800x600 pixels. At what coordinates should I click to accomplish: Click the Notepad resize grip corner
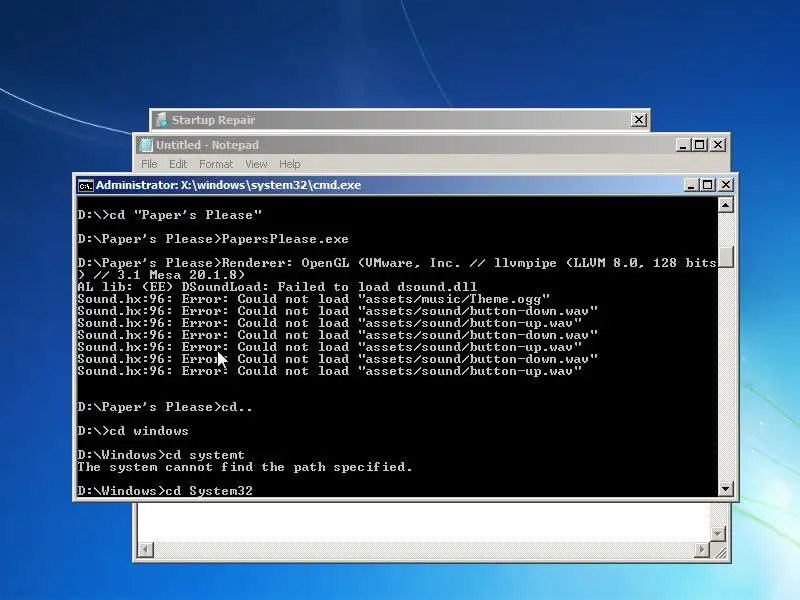[720, 552]
